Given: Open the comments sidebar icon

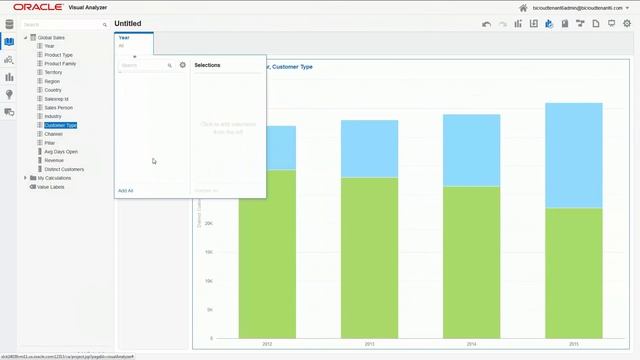Looking at the screenshot, I should click(9, 112).
